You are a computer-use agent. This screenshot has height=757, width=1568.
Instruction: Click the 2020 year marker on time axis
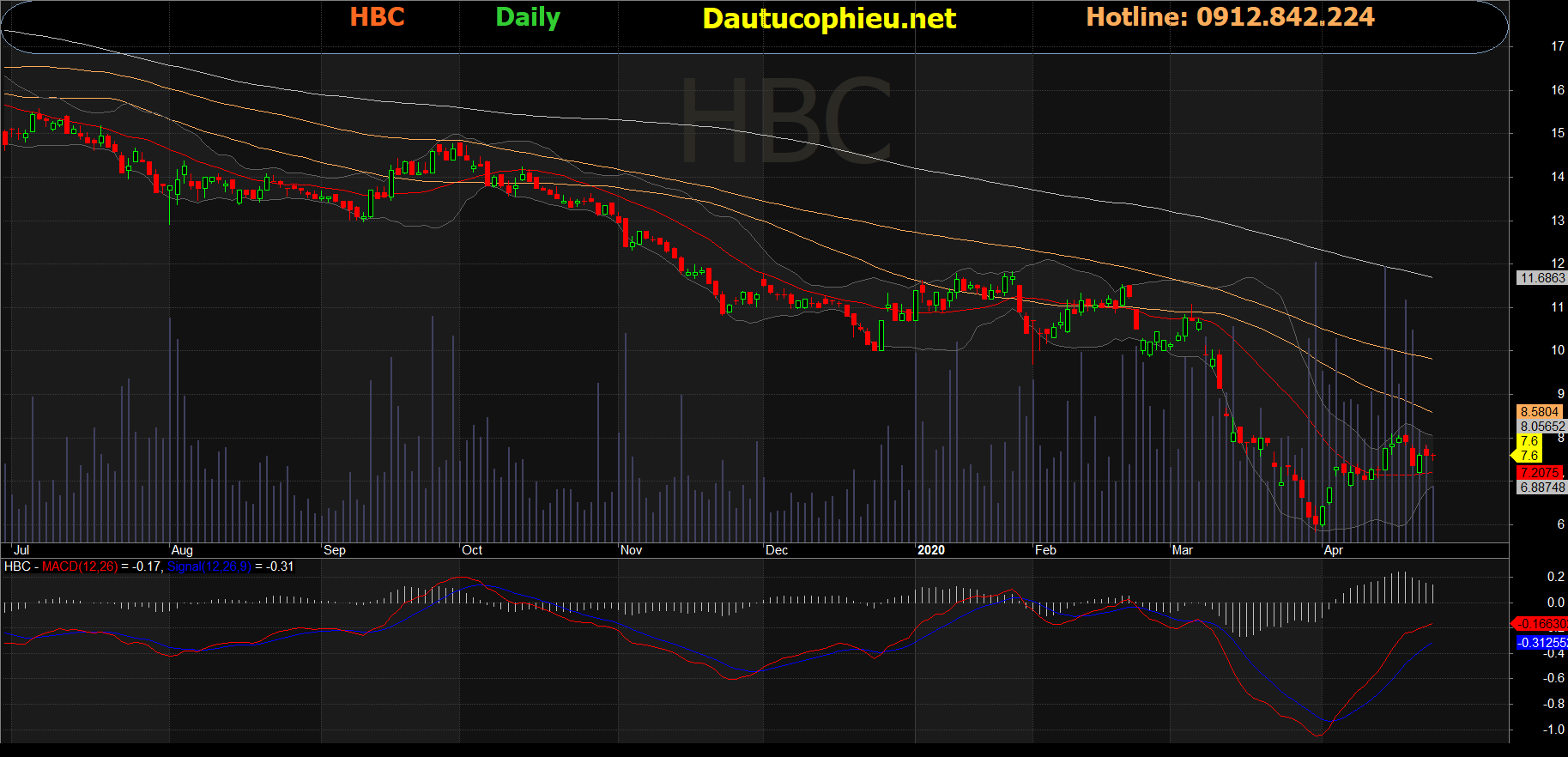tap(930, 550)
